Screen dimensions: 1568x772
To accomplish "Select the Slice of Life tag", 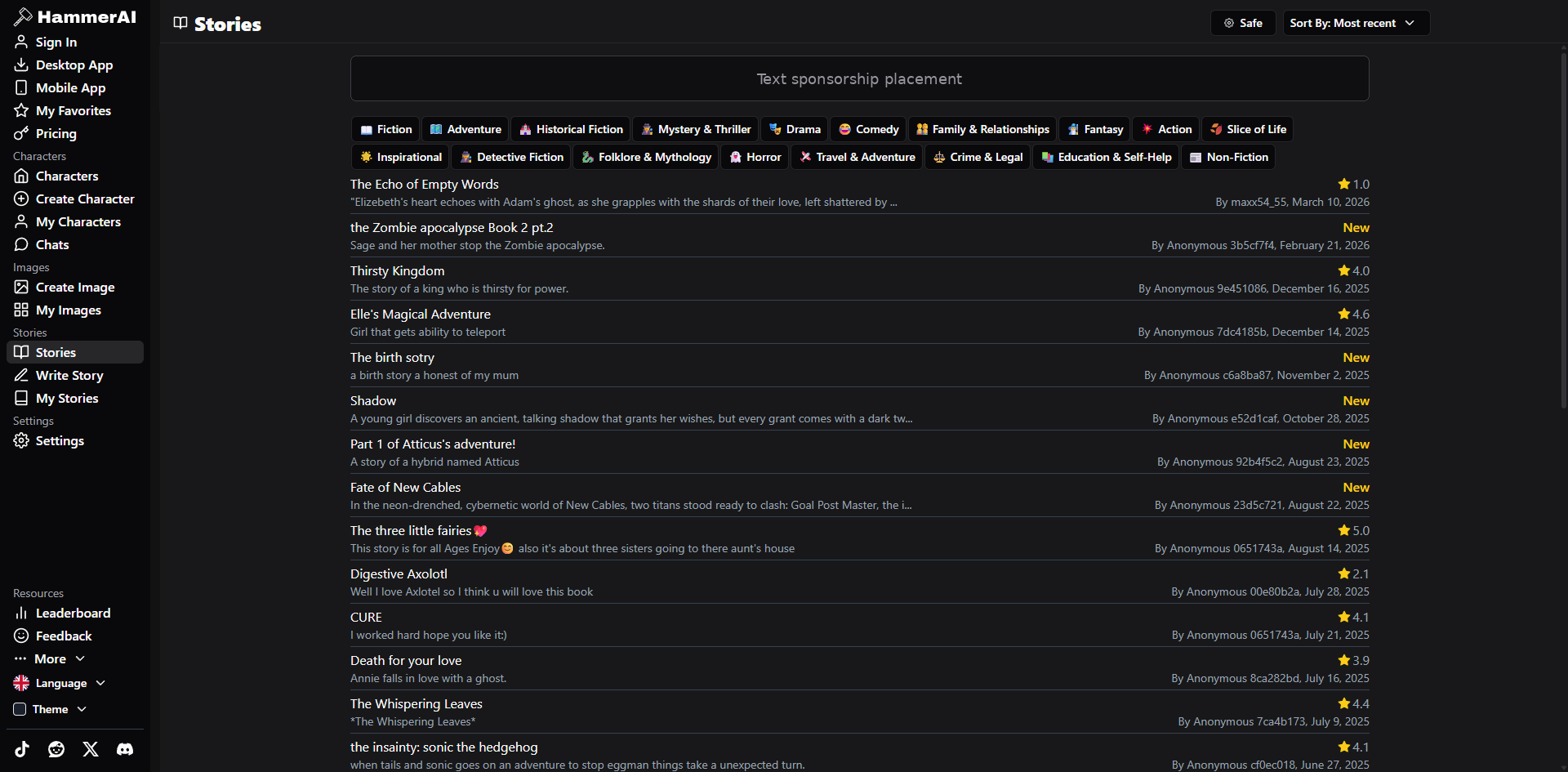I will point(1248,129).
